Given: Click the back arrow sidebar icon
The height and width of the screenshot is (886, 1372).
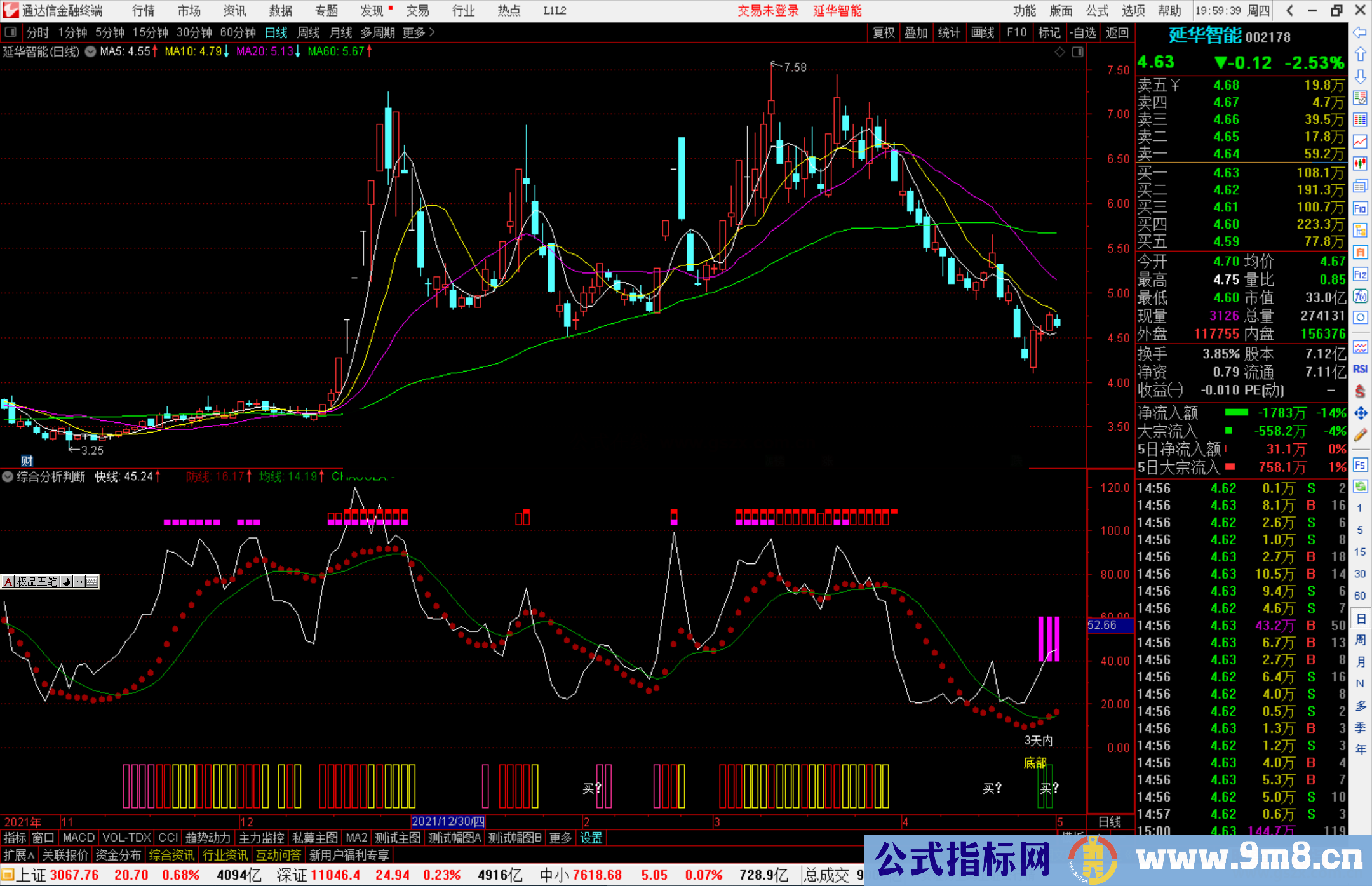Looking at the screenshot, I should tap(1360, 32).
